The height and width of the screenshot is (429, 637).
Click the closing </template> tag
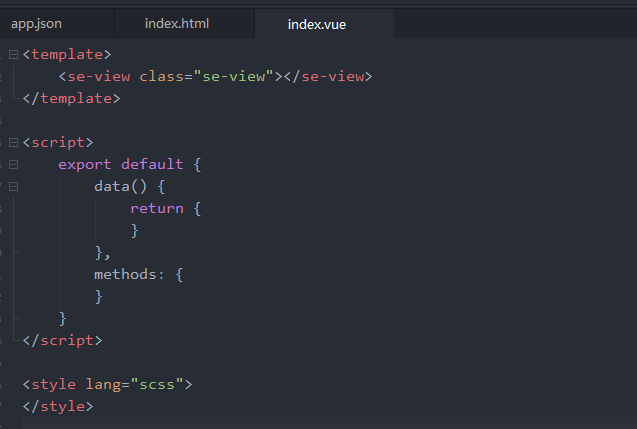click(72, 98)
